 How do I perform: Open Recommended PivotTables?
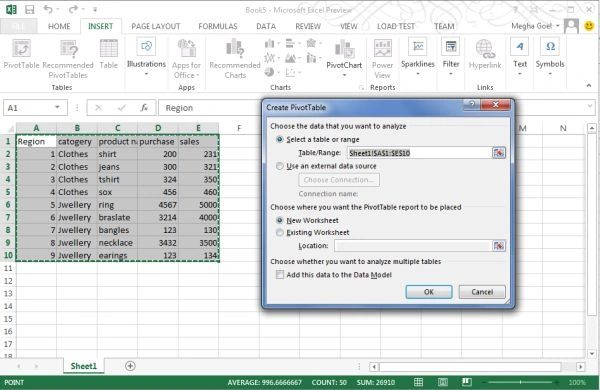click(68, 59)
